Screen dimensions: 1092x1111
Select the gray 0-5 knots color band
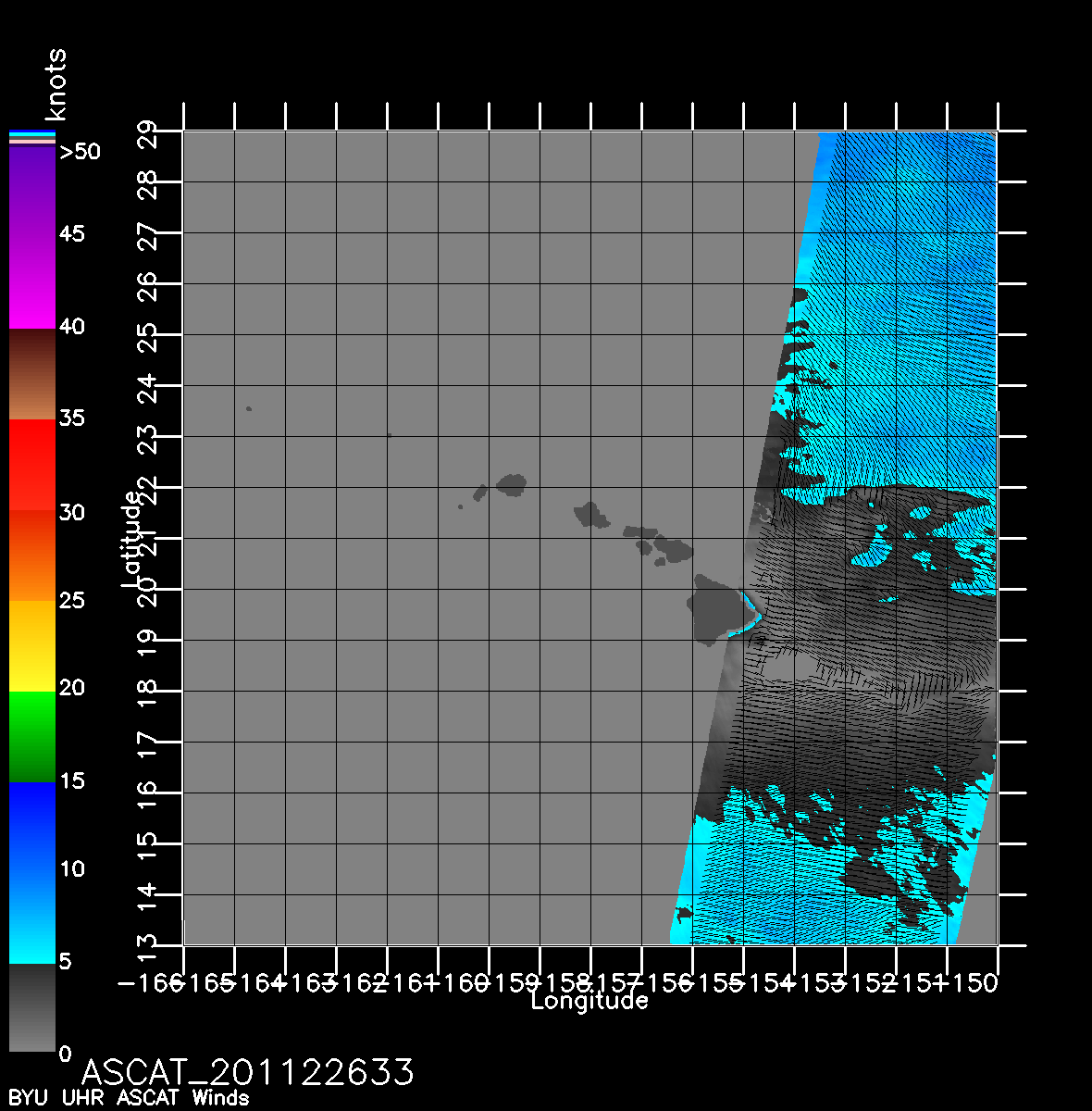31,1007
